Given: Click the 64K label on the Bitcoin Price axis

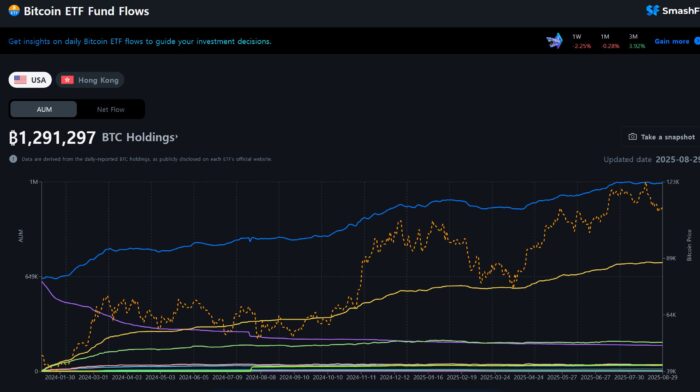Looking at the screenshot, I should coord(671,315).
